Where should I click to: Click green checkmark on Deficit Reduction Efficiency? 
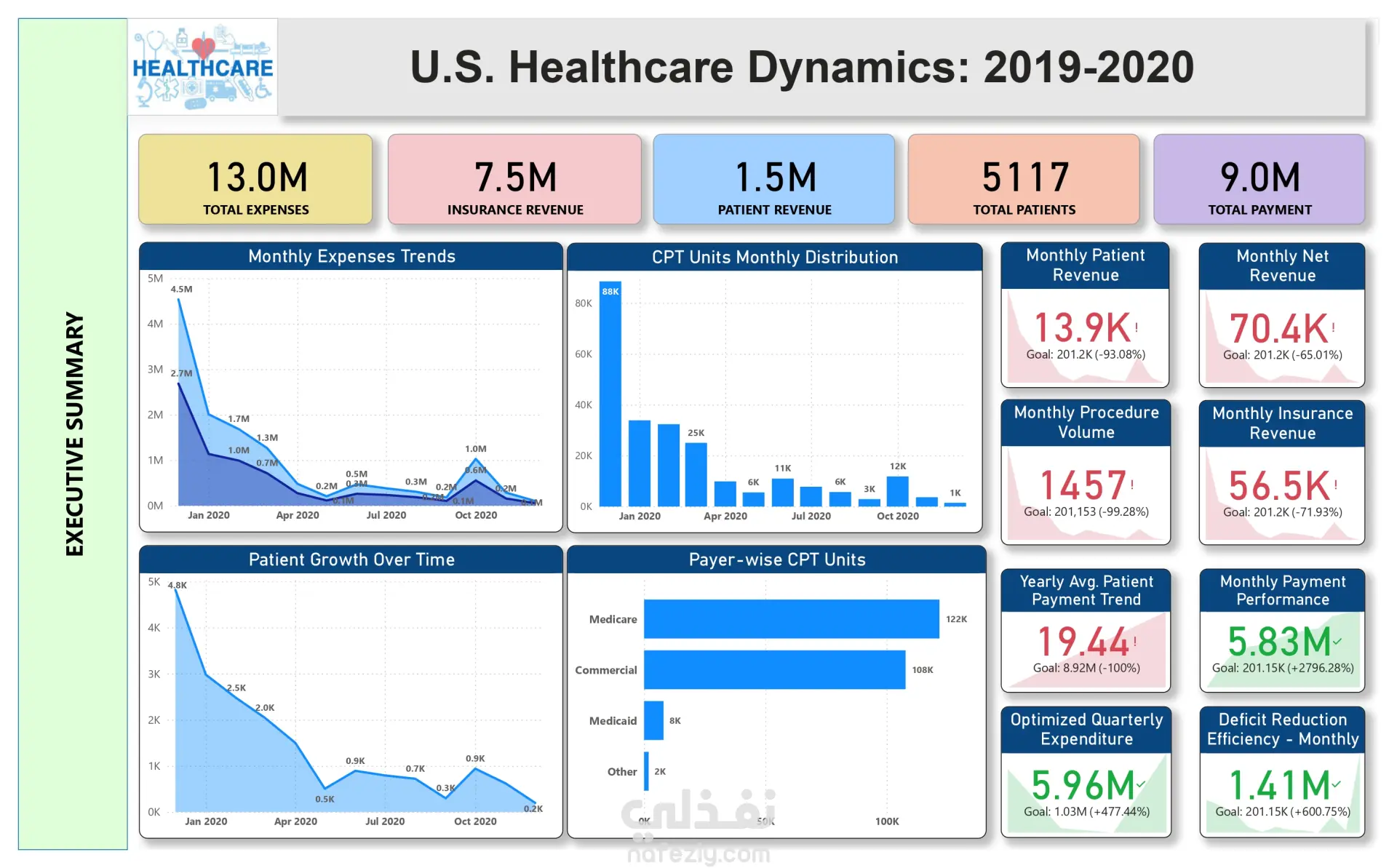1337,784
